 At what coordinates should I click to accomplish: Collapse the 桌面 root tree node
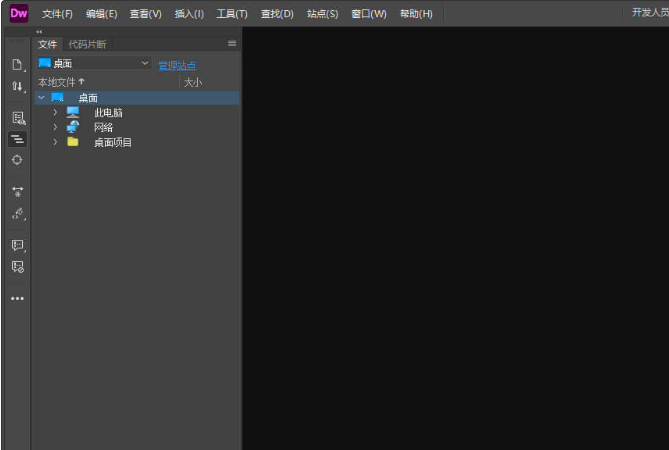[41, 98]
